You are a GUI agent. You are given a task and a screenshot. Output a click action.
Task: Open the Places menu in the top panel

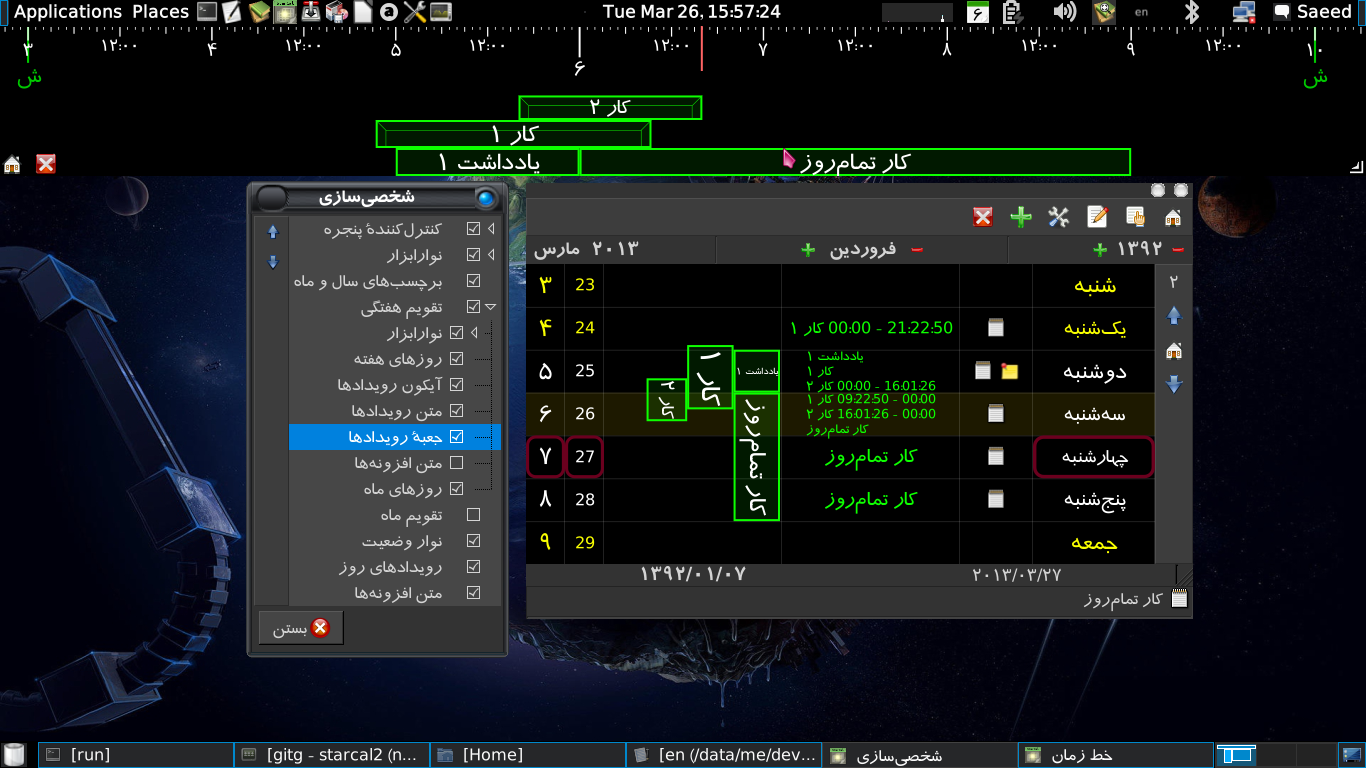tap(160, 12)
